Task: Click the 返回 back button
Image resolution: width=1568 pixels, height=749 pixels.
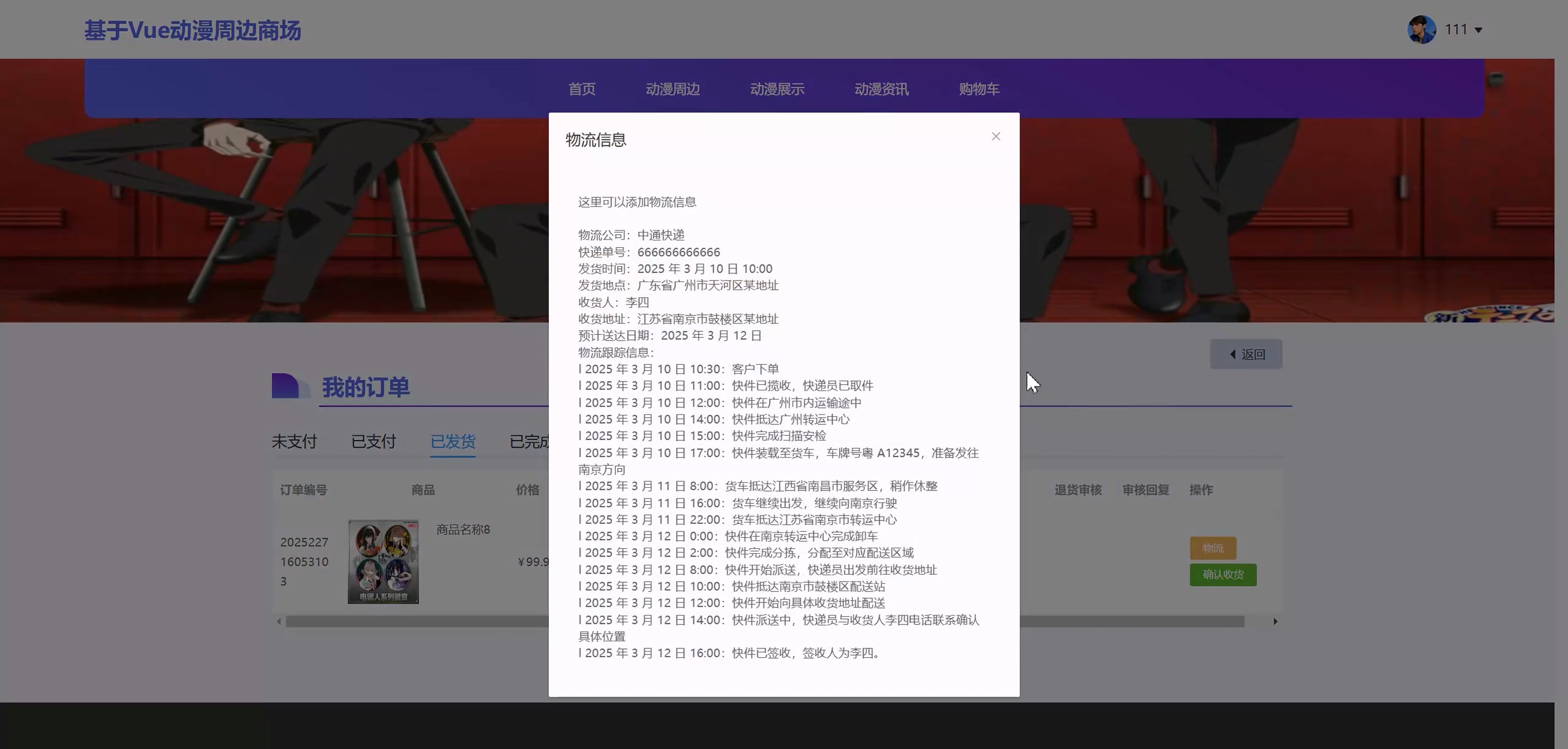Action: [x=1246, y=354]
